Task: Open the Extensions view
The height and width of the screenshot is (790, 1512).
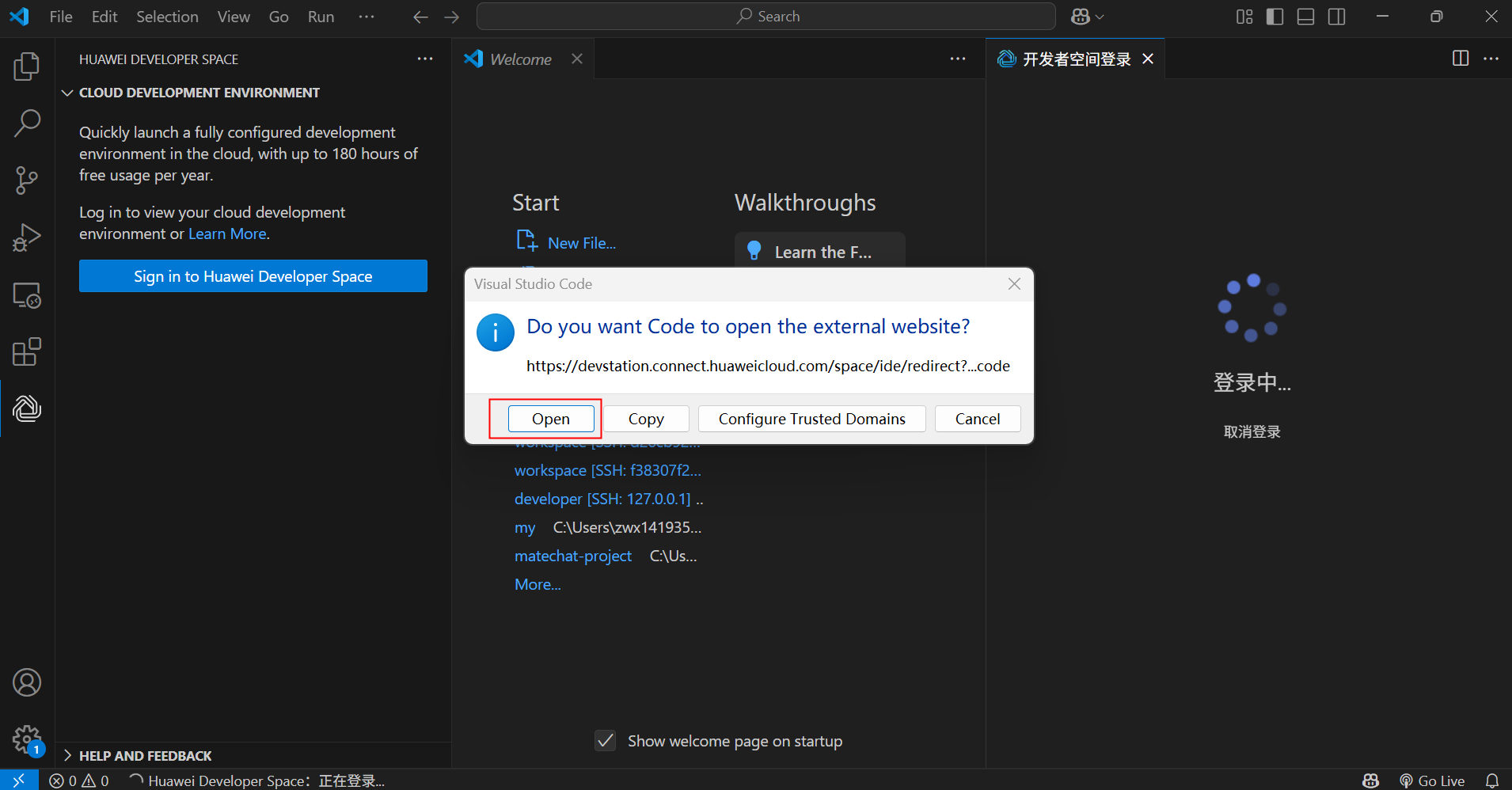Action: pos(27,352)
